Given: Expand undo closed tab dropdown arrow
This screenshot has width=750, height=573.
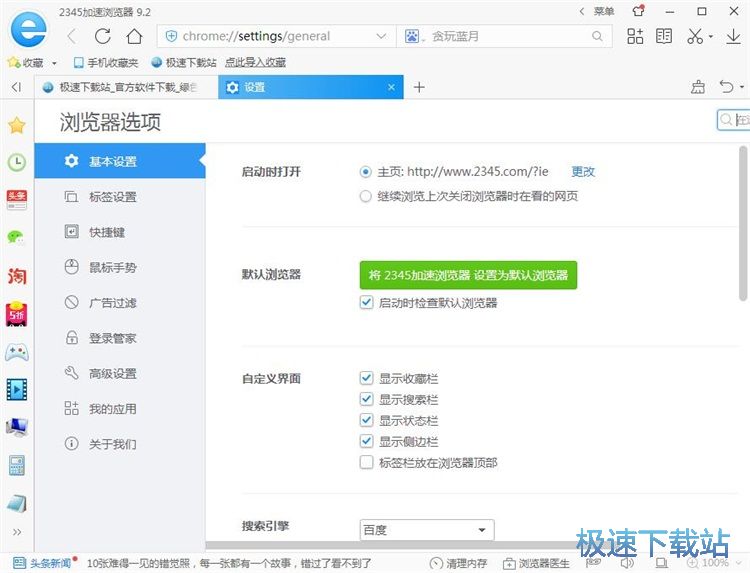Looking at the screenshot, I should (x=742, y=87).
